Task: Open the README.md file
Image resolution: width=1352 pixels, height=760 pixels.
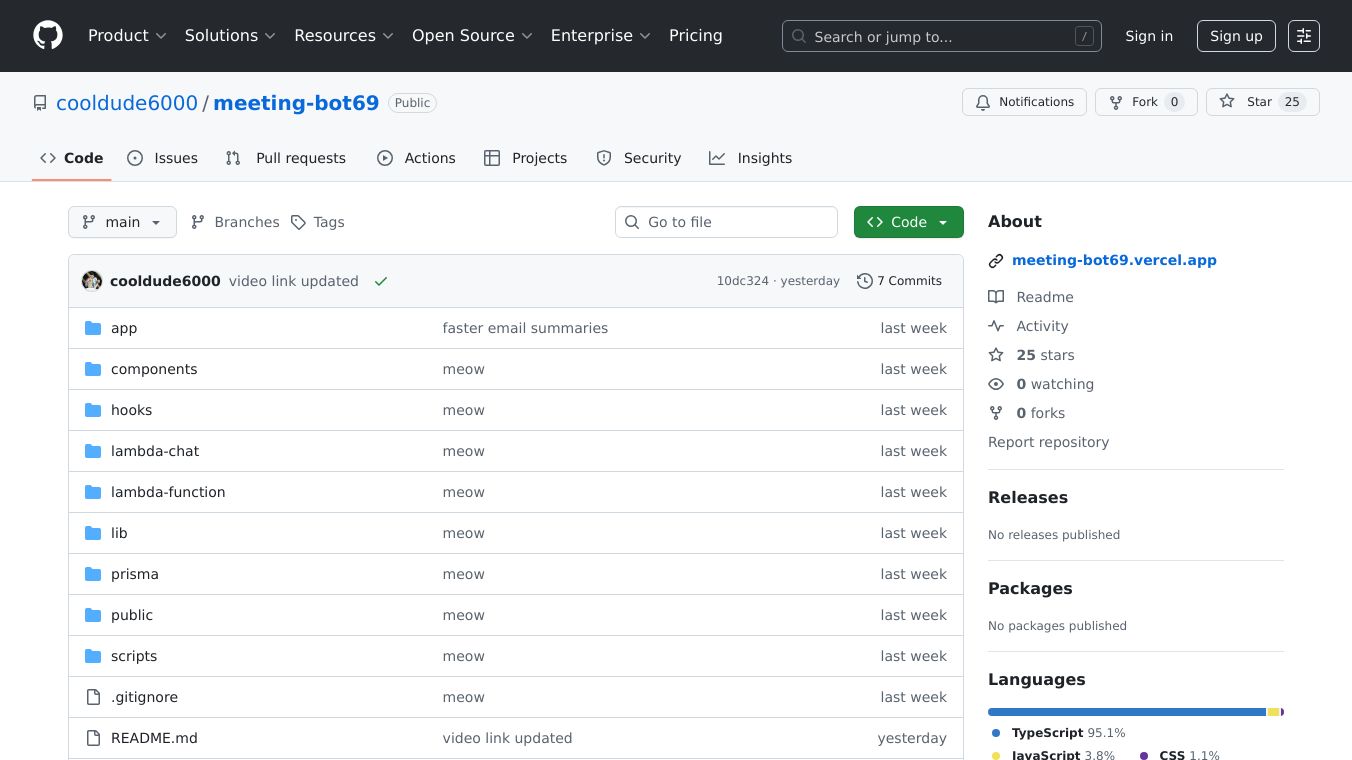Action: point(154,738)
